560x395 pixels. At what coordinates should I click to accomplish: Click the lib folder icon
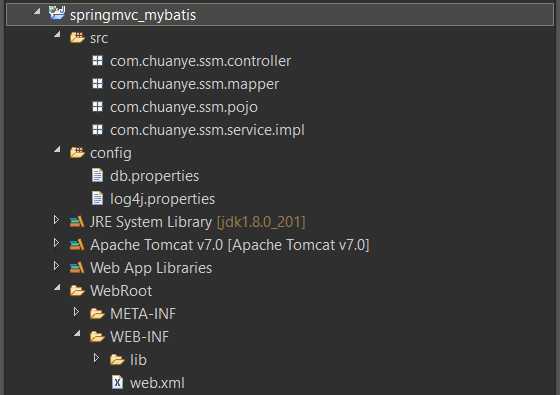[x=117, y=360]
